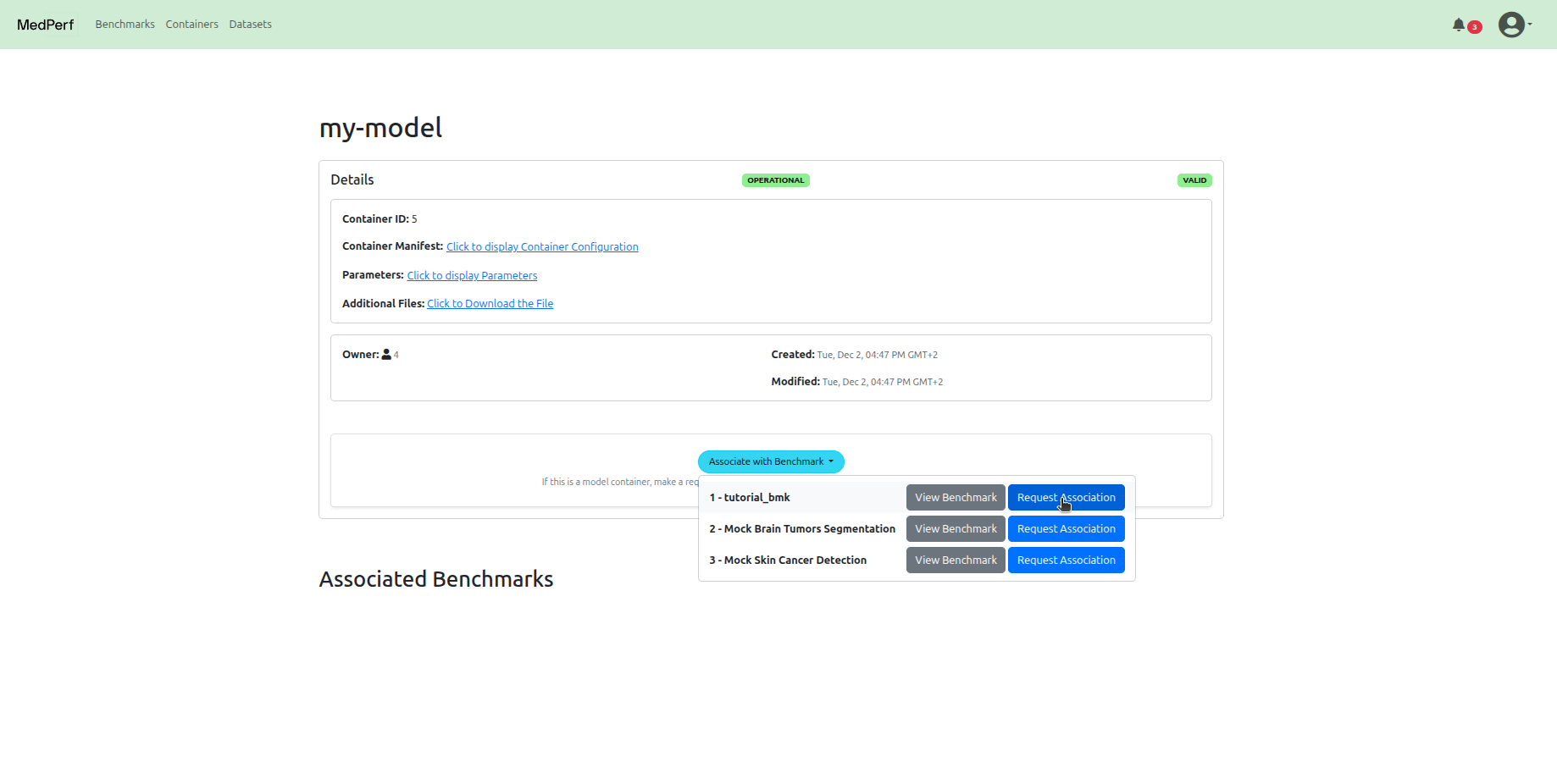Click the VALID status badge
Image resolution: width=1557 pixels, height=784 pixels.
tap(1194, 180)
